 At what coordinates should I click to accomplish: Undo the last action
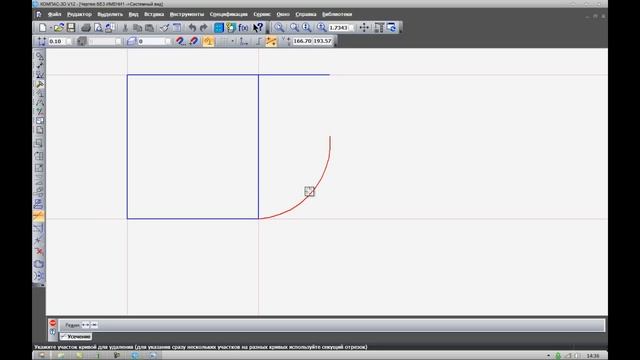(192, 28)
